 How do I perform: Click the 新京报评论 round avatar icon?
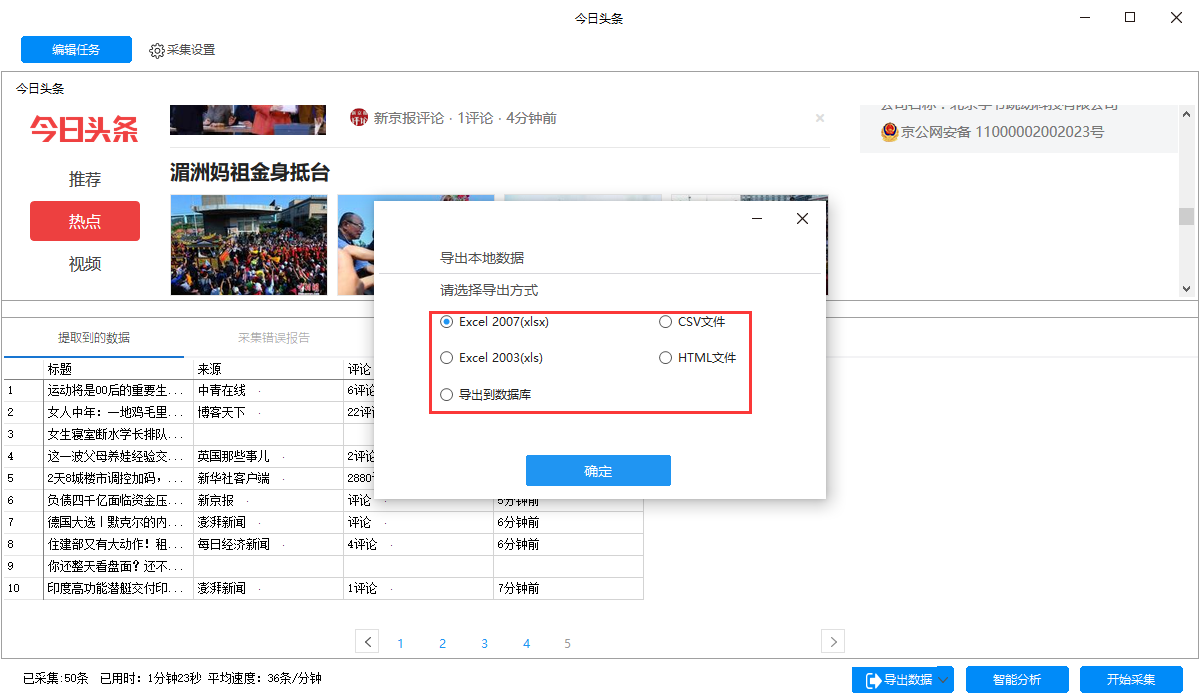359,118
